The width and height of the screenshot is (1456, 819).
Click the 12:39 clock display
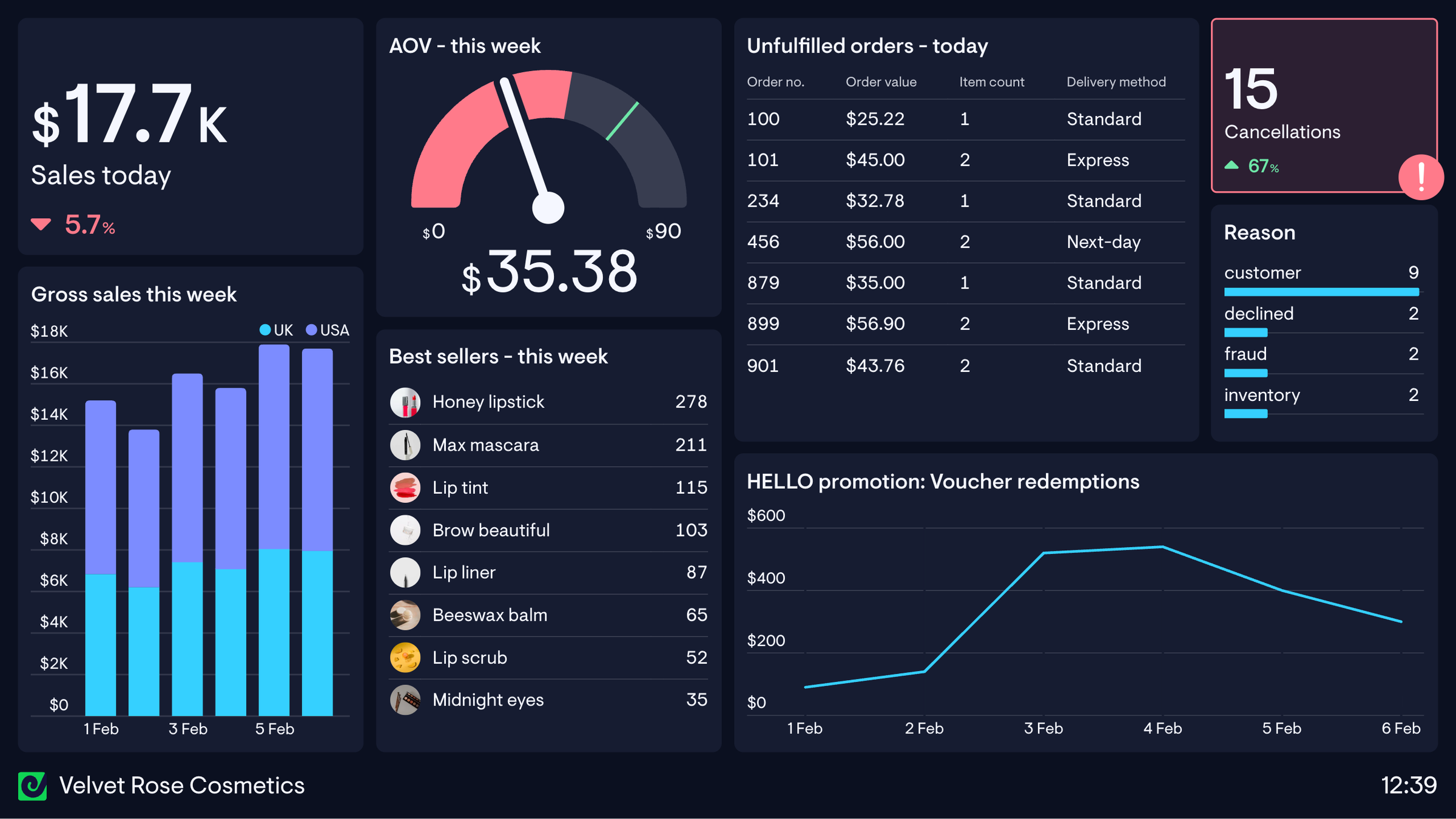(1409, 786)
